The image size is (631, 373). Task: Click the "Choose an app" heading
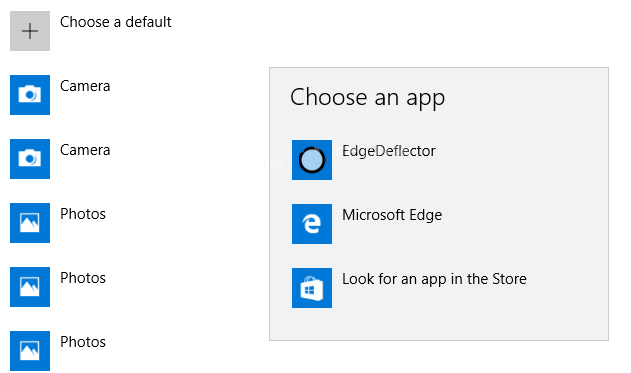pyautogui.click(x=367, y=97)
